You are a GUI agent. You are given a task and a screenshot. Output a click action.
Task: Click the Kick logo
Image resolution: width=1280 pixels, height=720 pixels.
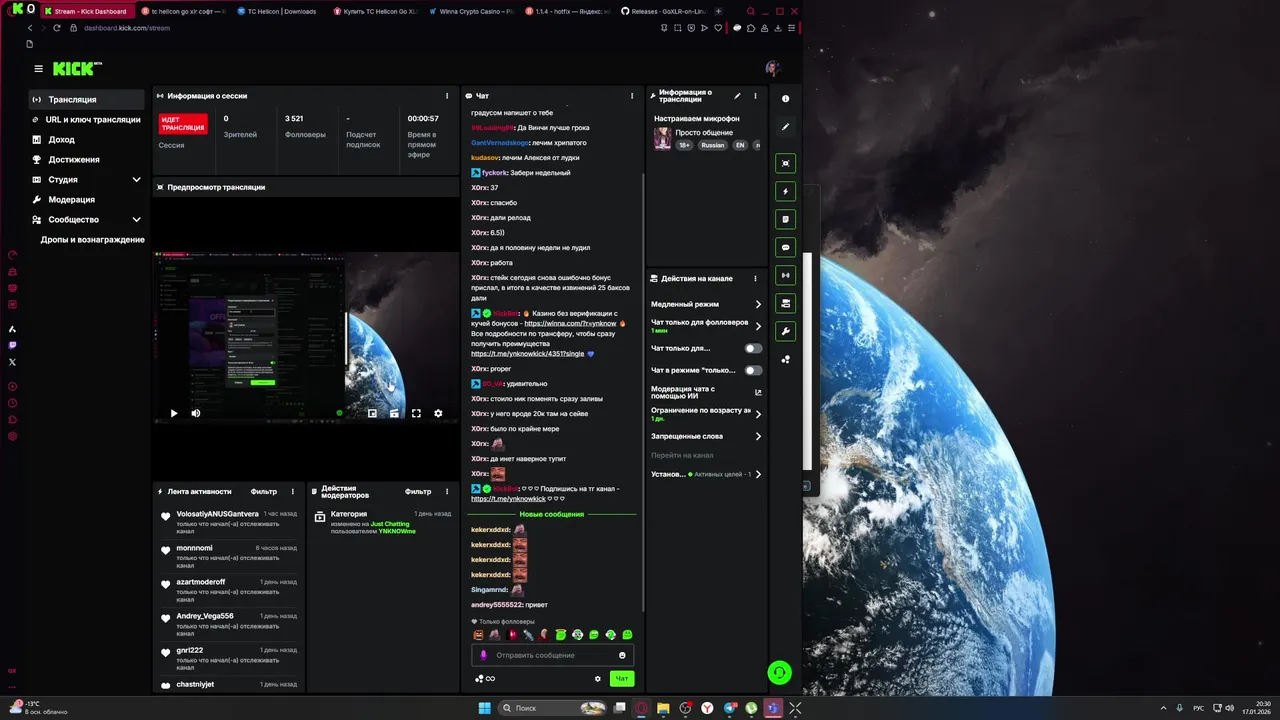pos(77,69)
